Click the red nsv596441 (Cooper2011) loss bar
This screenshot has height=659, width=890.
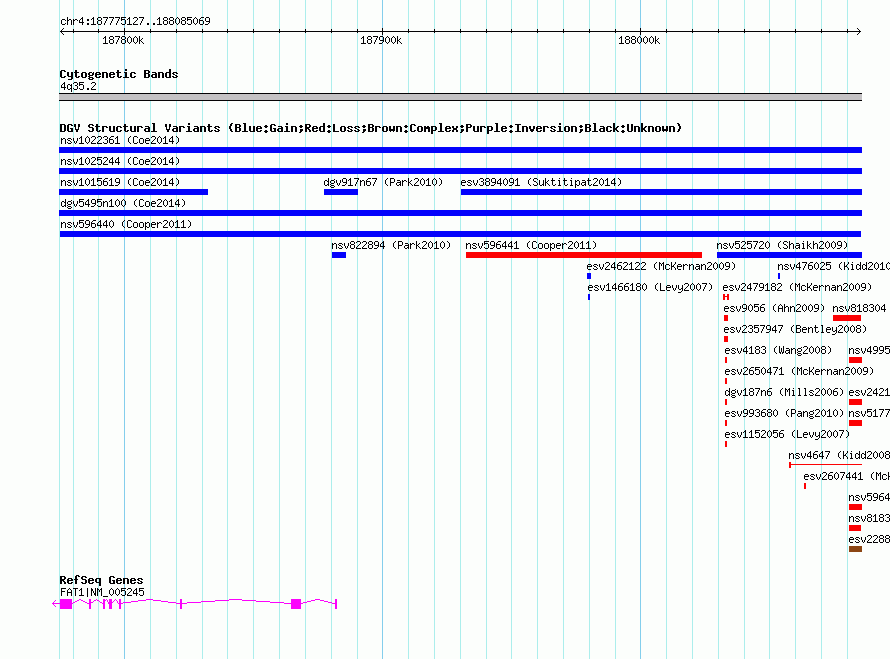click(x=583, y=255)
